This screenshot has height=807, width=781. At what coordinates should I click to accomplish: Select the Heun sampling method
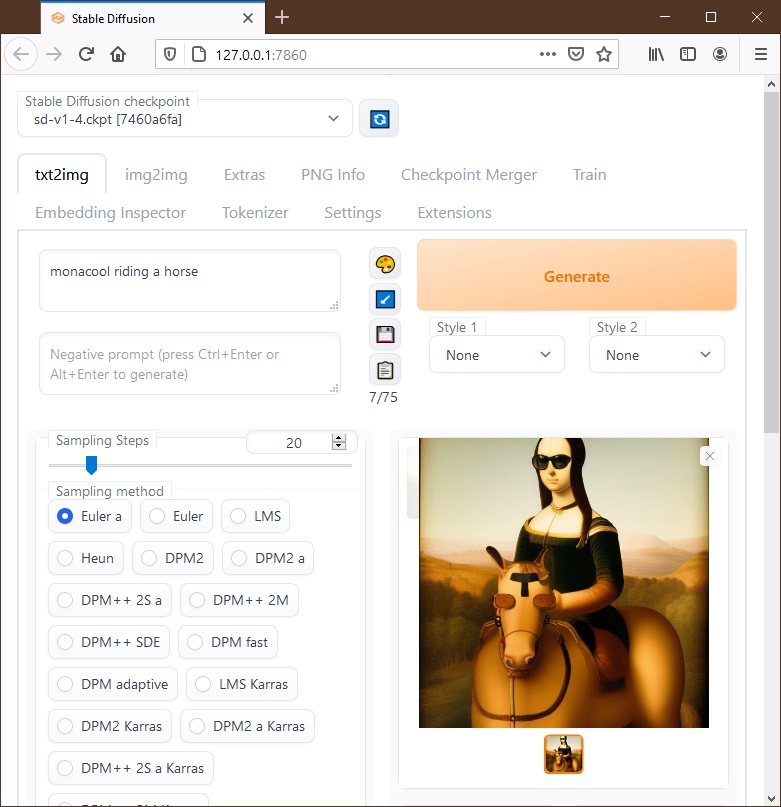86,558
